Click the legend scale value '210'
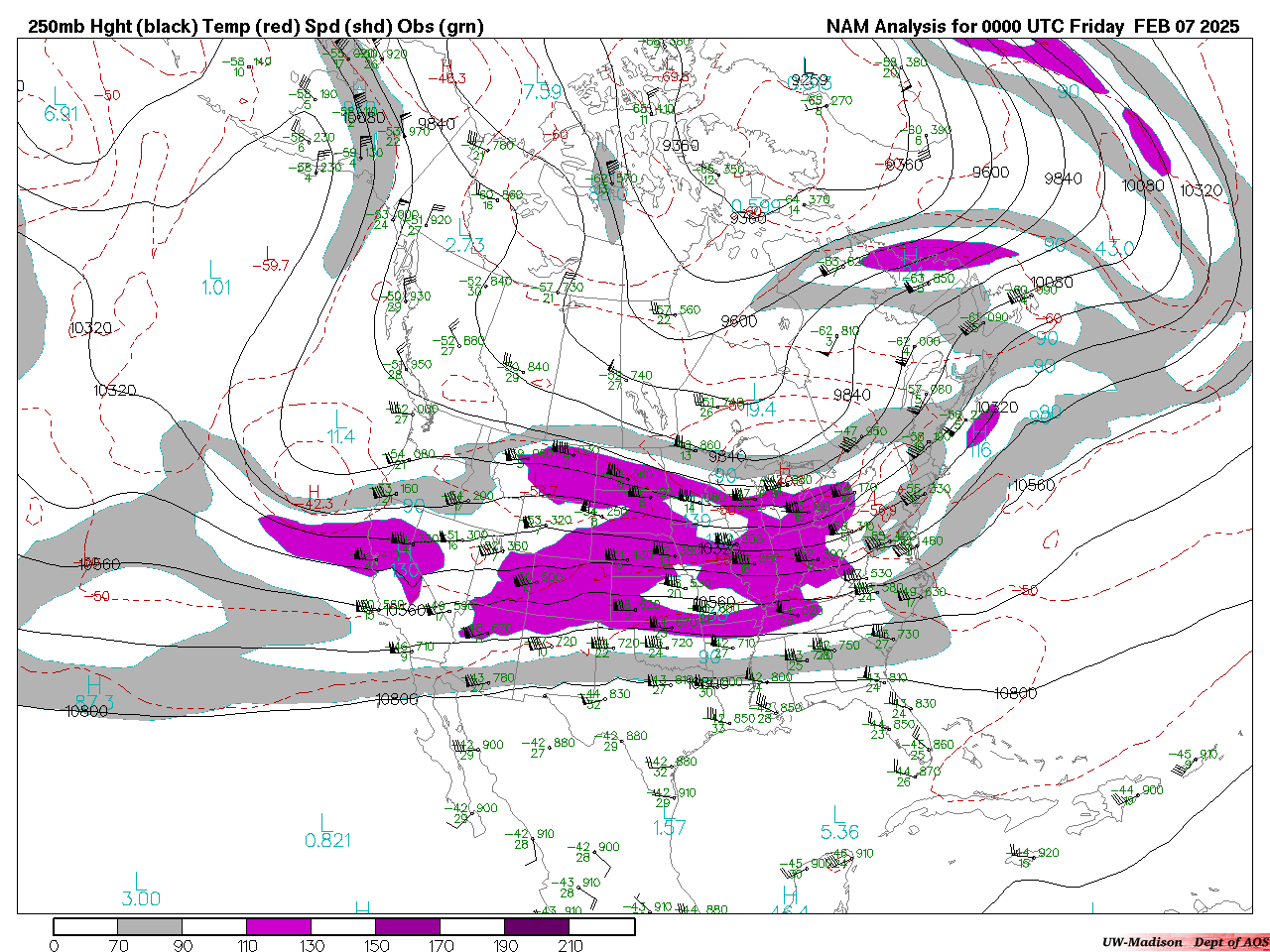Screen dimensions: 1270x952 pyautogui.click(x=571, y=945)
